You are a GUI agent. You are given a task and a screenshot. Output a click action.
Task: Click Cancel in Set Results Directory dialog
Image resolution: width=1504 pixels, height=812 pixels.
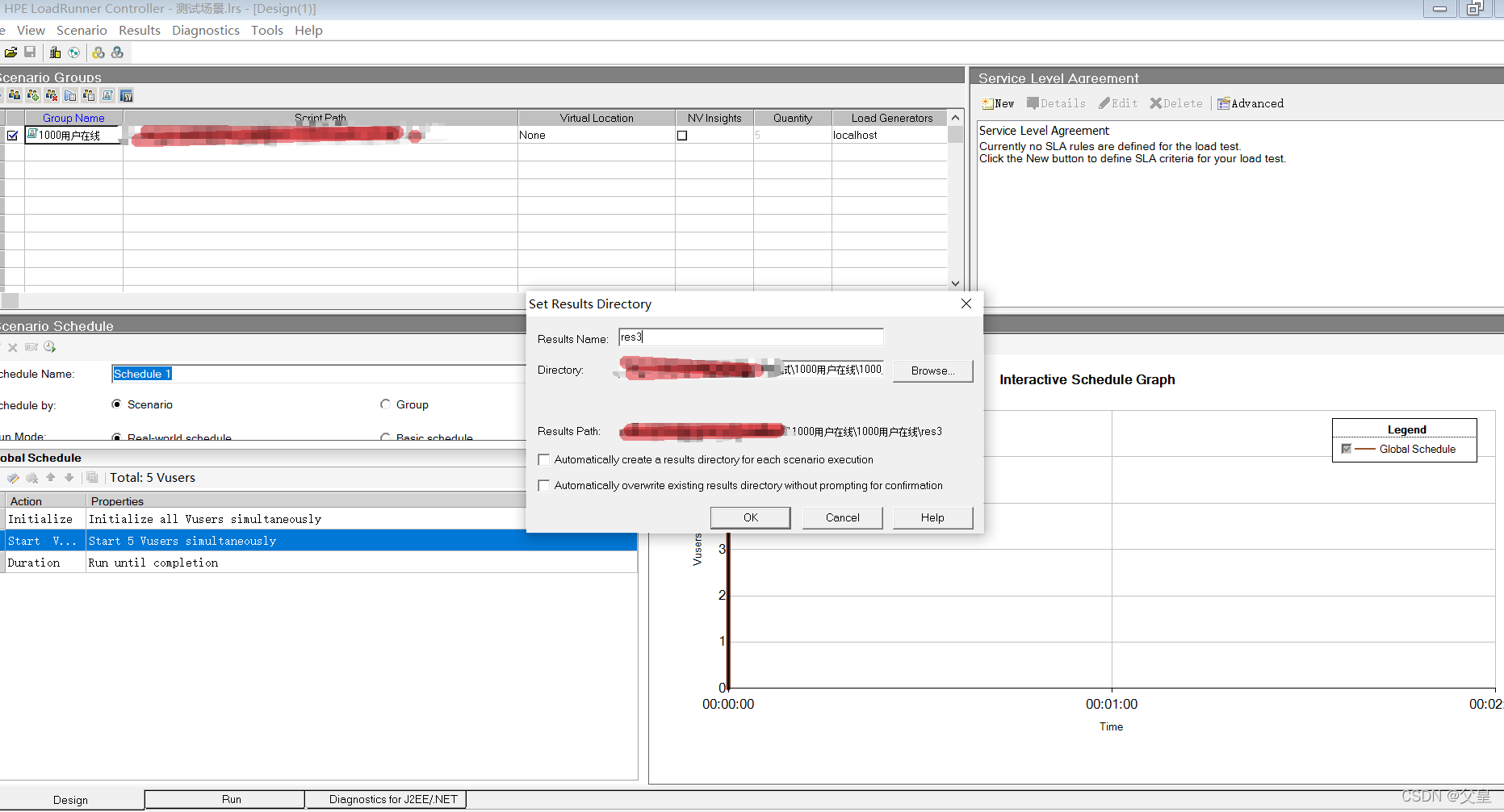coord(843,517)
